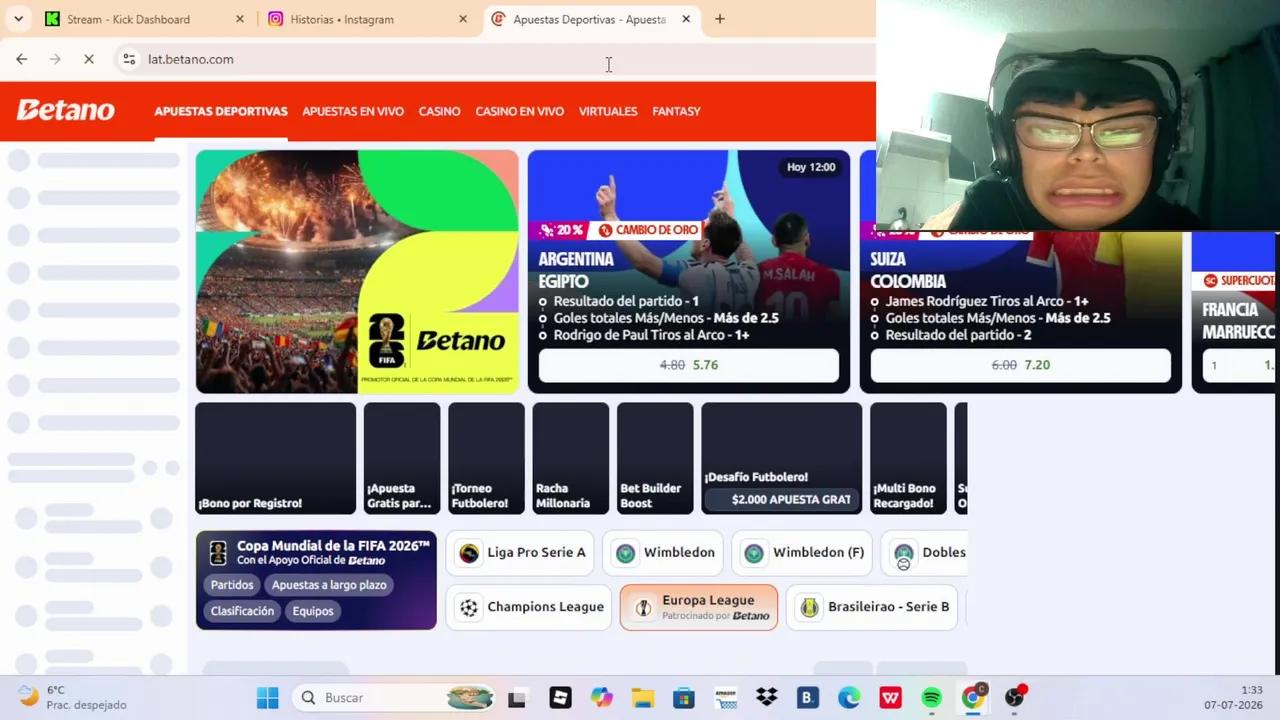Open Windows Start menu
Screen dimensions: 1280x720
point(268,698)
